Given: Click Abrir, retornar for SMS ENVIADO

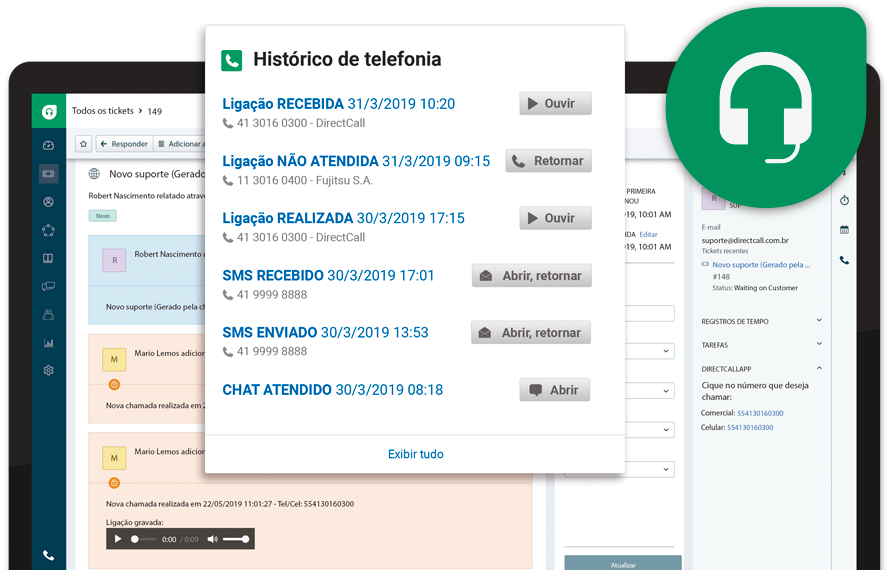Looking at the screenshot, I should pos(531,332).
